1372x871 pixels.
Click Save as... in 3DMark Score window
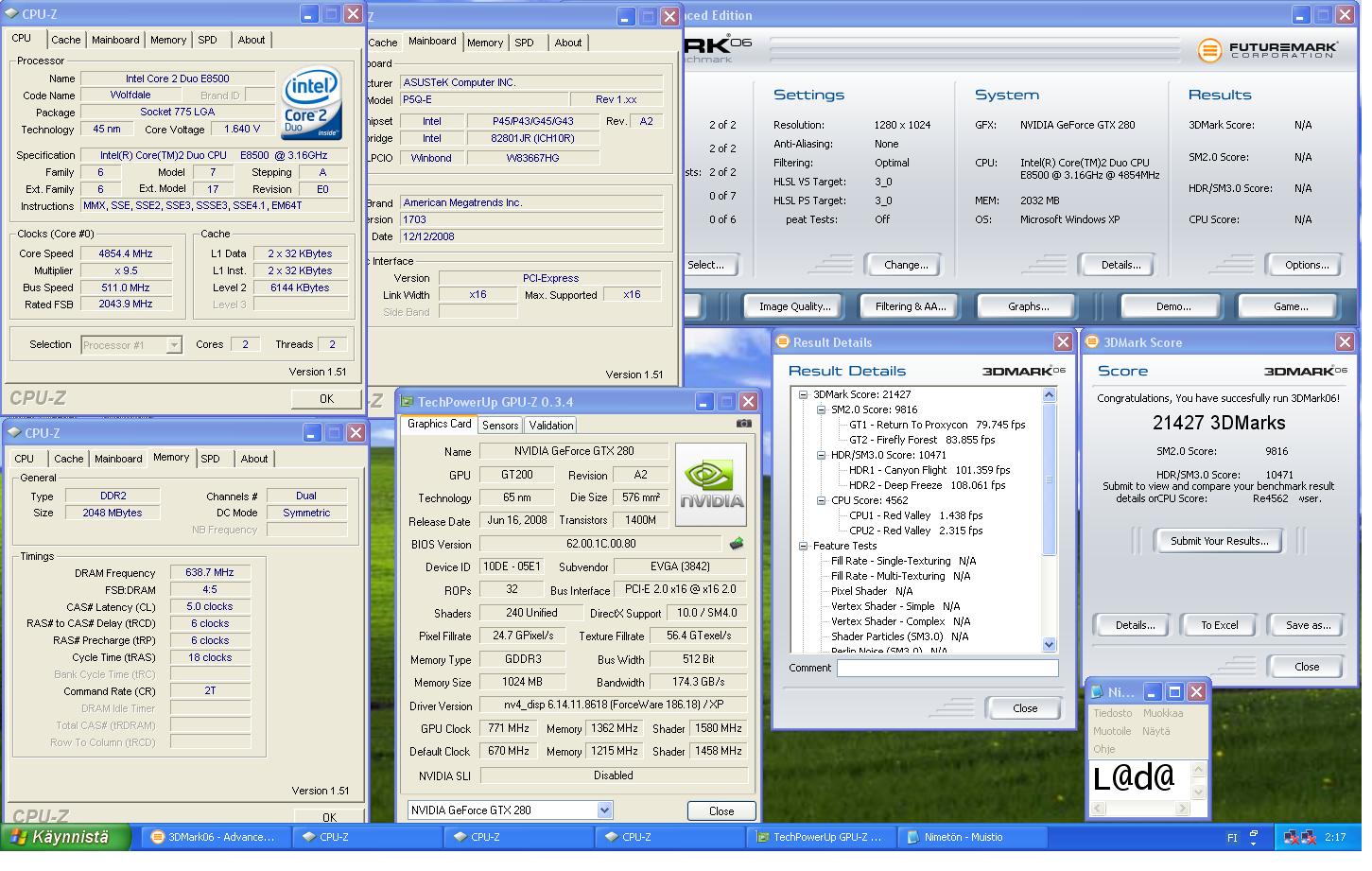[x=1308, y=625]
